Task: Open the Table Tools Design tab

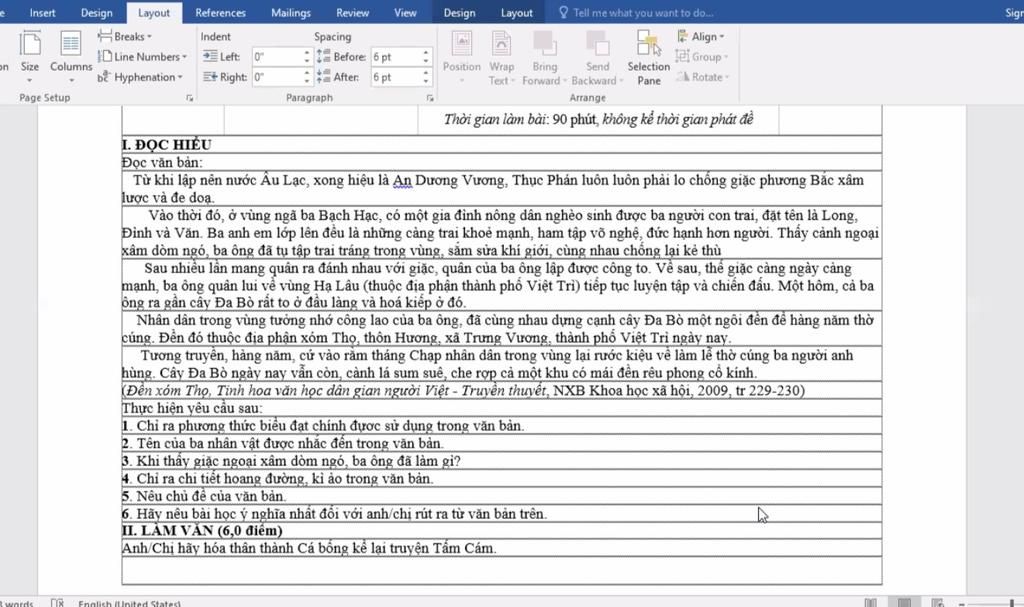Action: coord(460,12)
